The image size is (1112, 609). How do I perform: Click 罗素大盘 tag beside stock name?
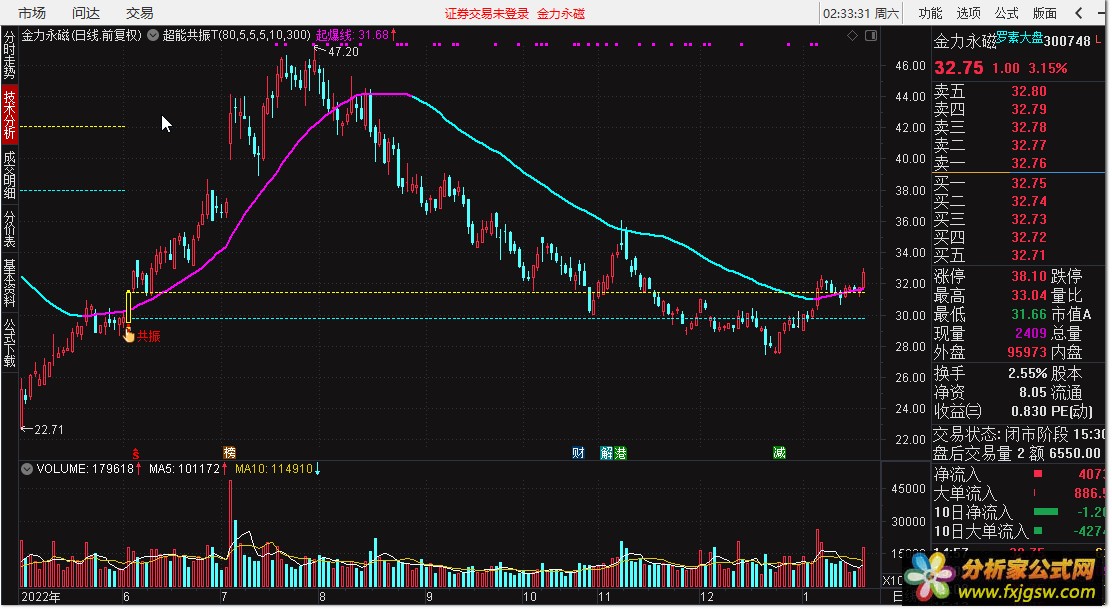click(x=1020, y=38)
